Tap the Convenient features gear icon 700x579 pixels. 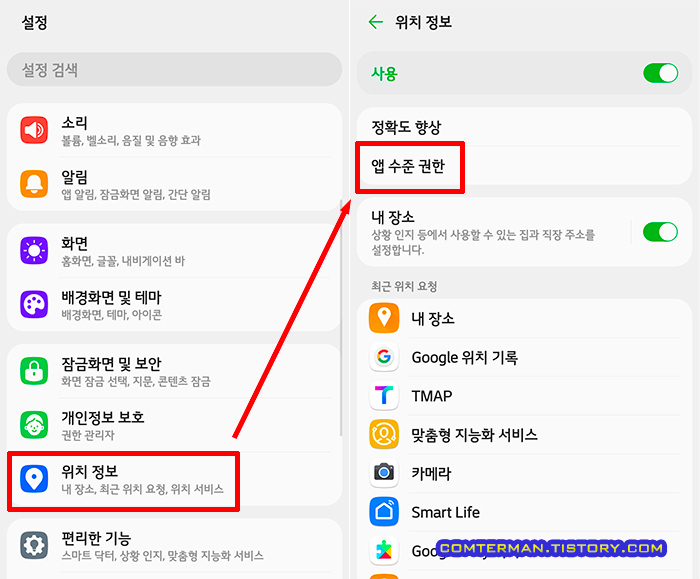pyautogui.click(x=34, y=545)
